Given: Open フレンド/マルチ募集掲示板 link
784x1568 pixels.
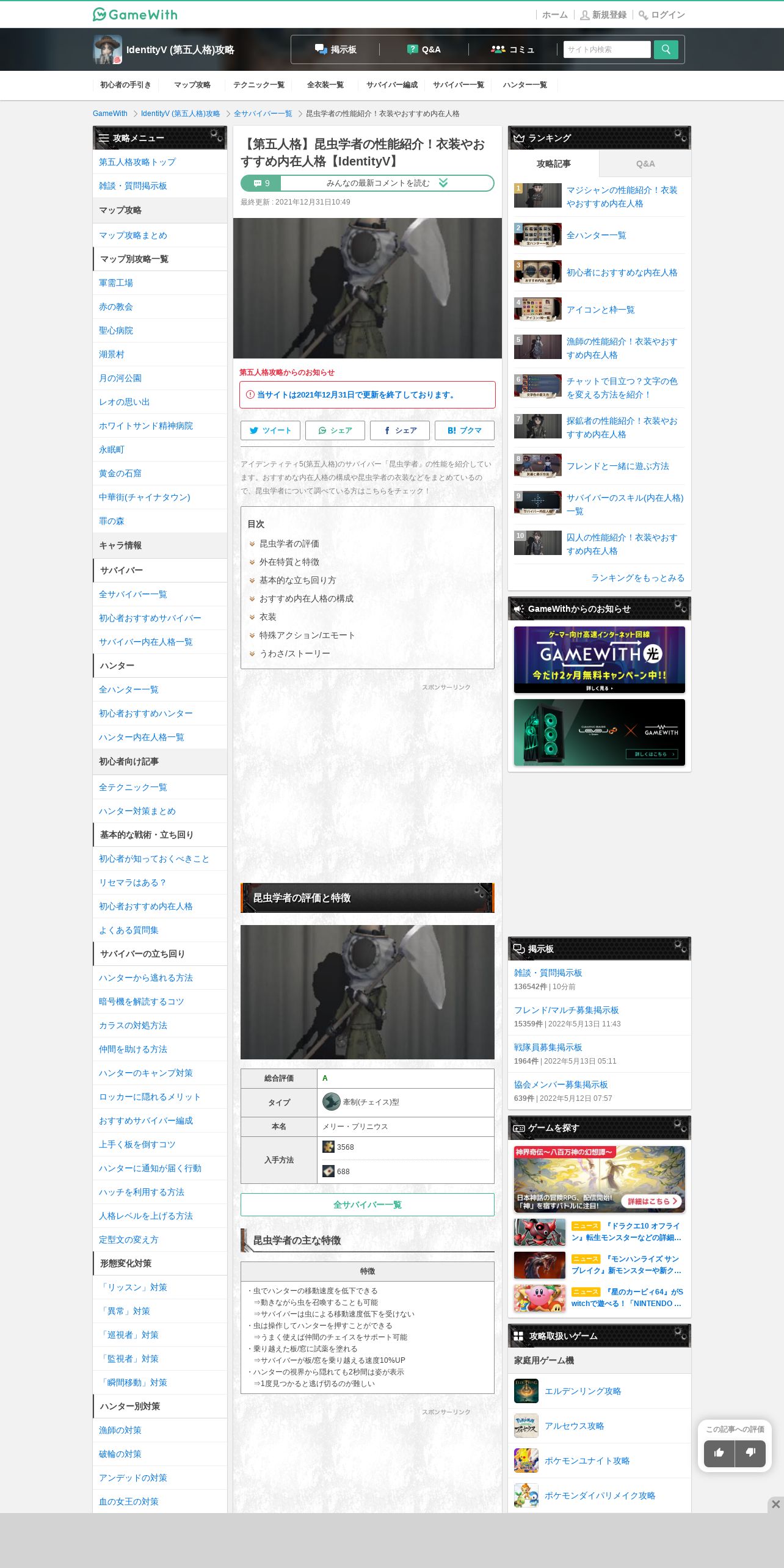Looking at the screenshot, I should coord(567,1010).
